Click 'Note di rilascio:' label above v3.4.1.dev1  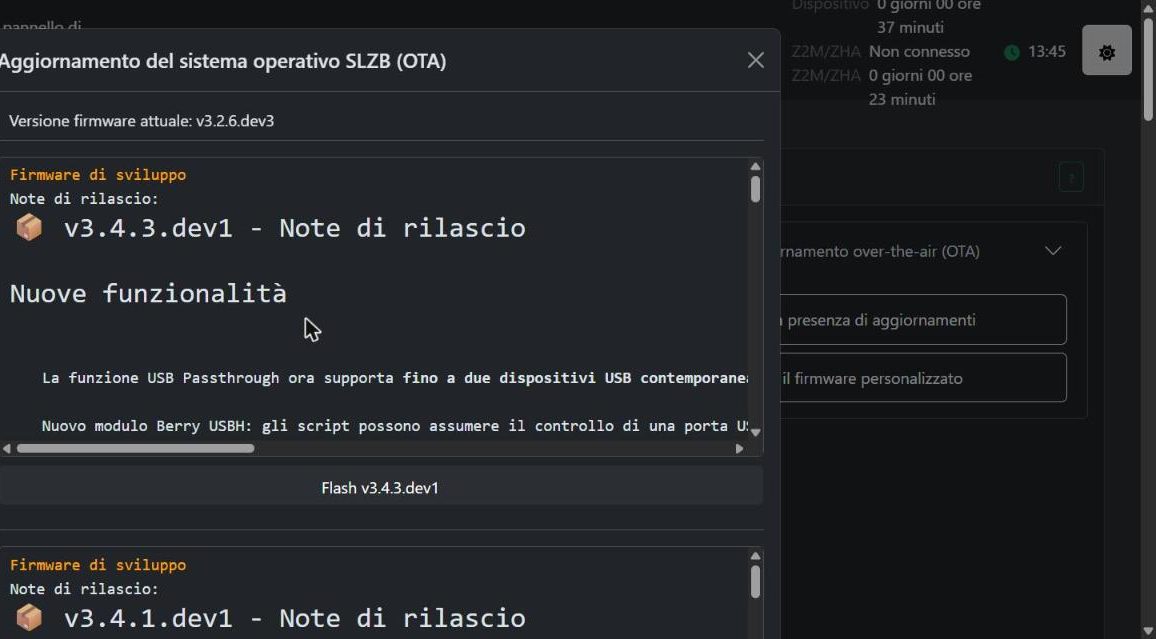coord(84,589)
